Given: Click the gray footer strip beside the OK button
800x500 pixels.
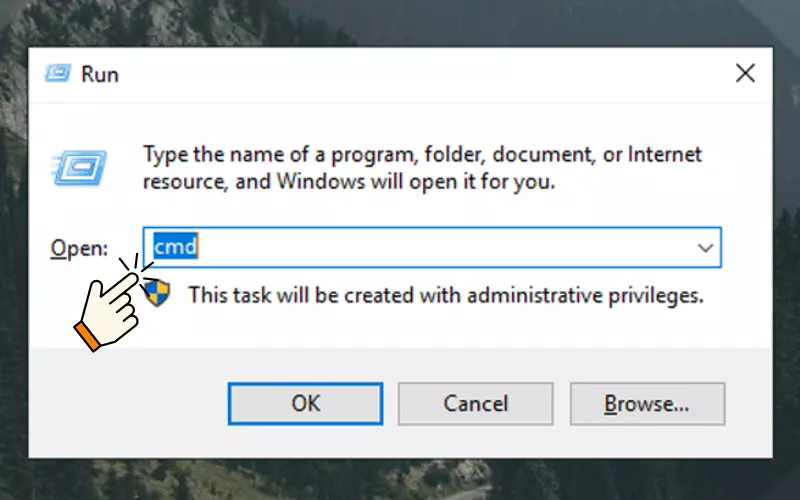Looking at the screenshot, I should [x=128, y=403].
